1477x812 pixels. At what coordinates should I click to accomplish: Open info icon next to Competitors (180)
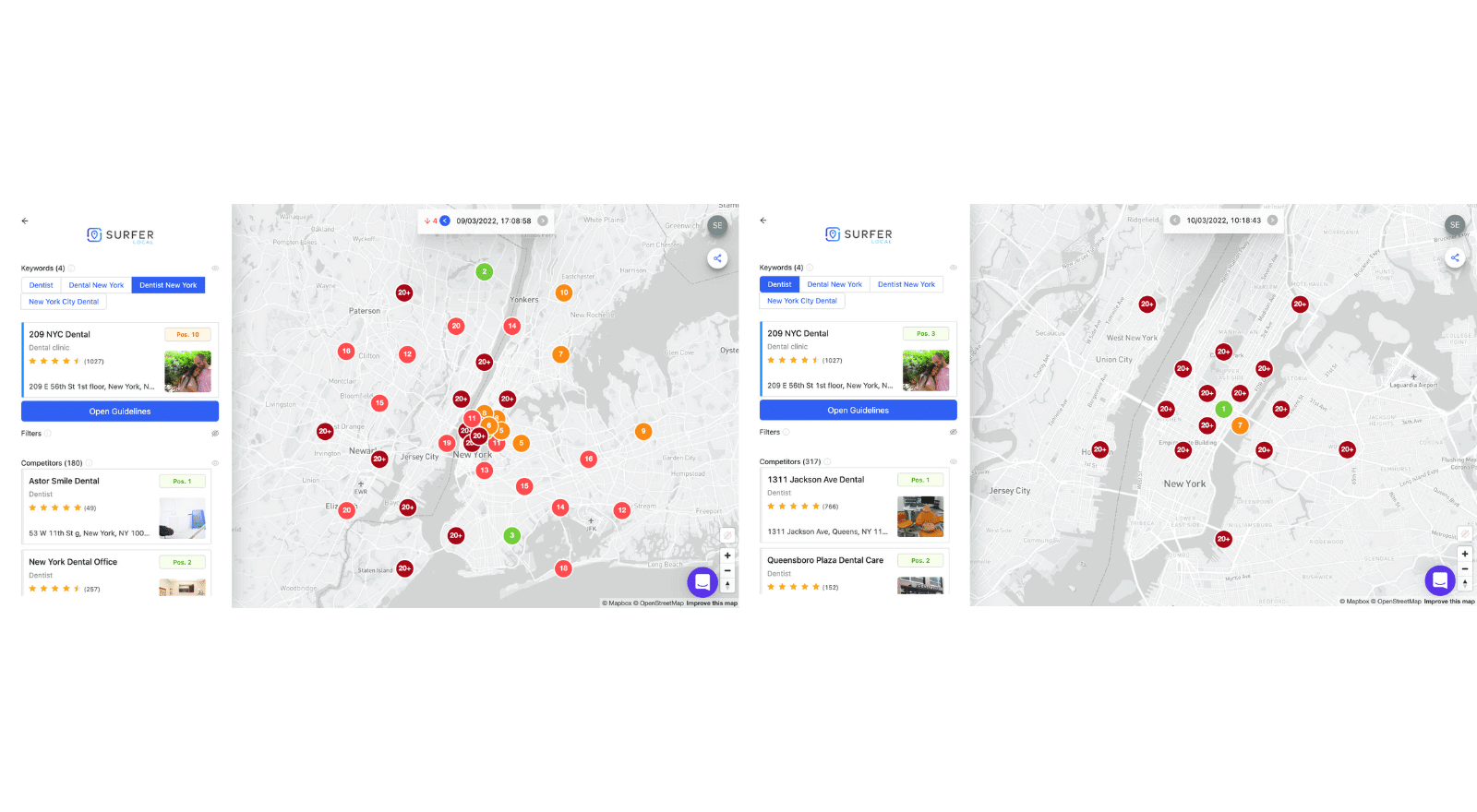click(x=89, y=463)
